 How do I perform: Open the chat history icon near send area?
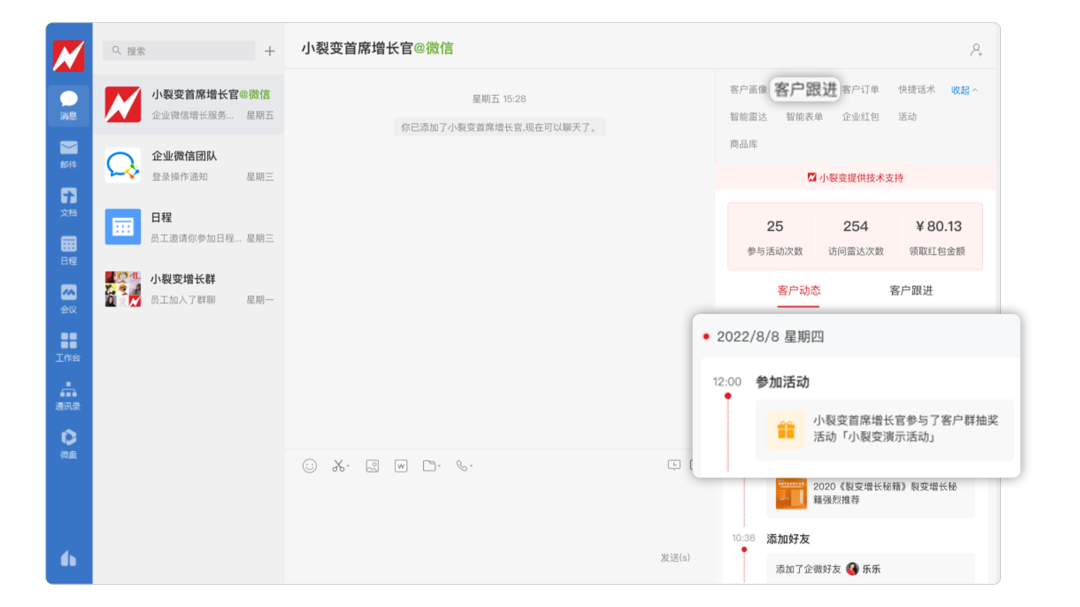[x=672, y=465]
